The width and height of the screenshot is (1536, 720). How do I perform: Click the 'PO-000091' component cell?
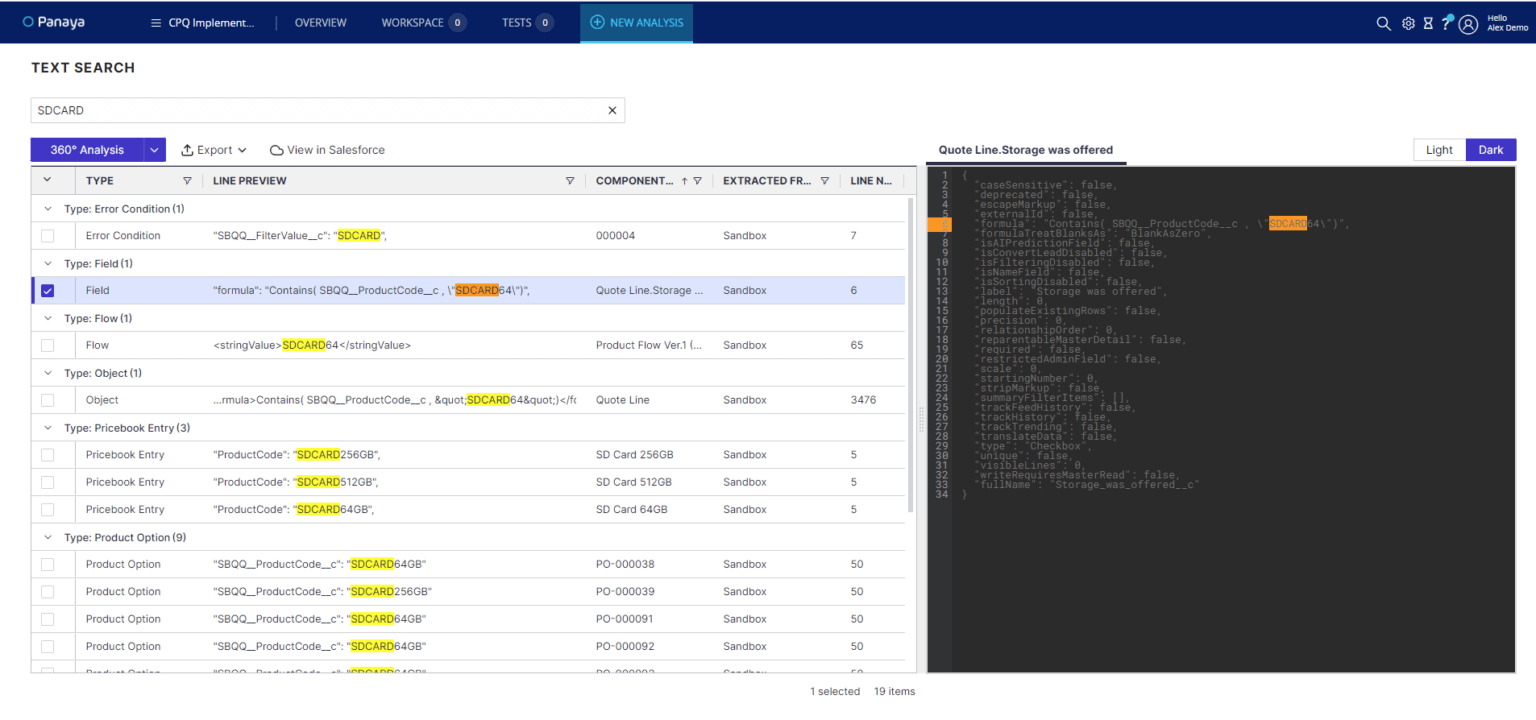tap(625, 619)
